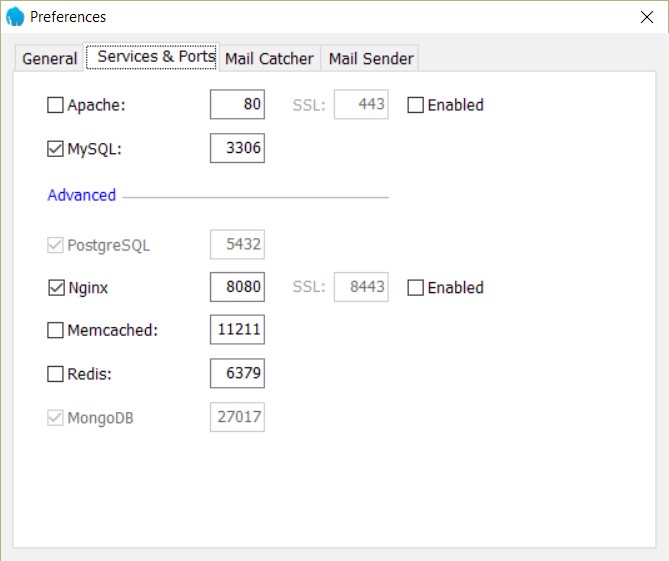Close the Preferences window

[645, 17]
